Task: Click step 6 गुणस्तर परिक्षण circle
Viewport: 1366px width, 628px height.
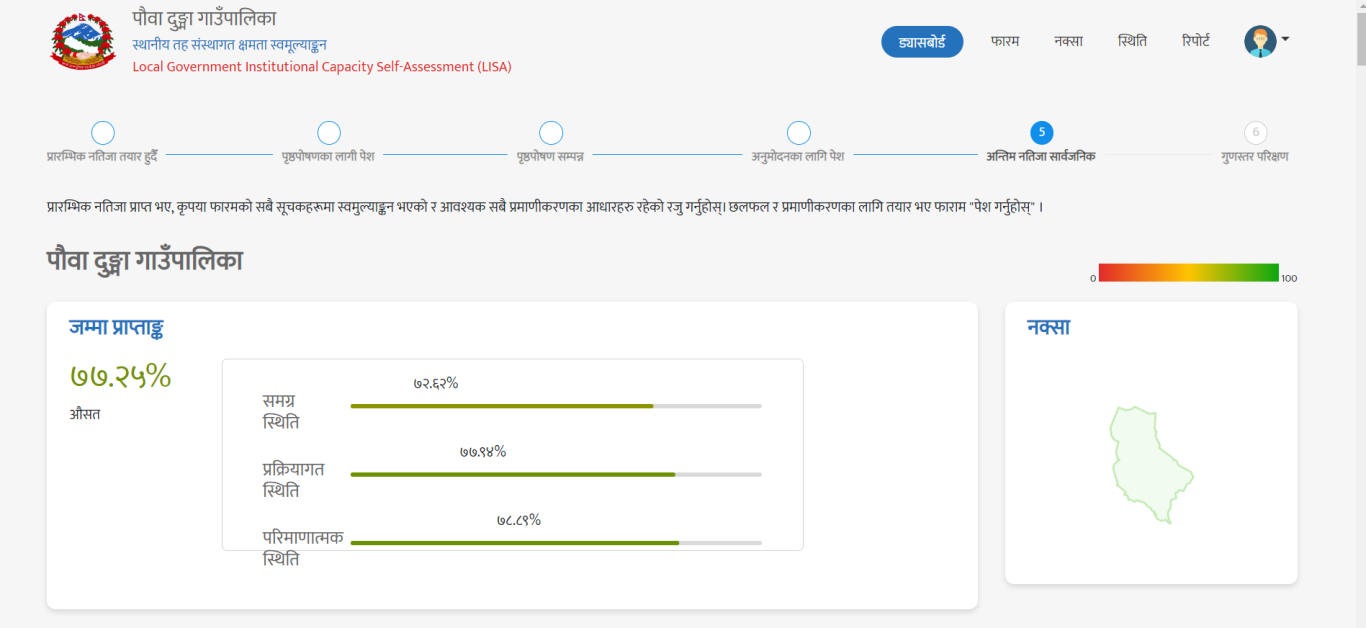Action: click(1255, 133)
